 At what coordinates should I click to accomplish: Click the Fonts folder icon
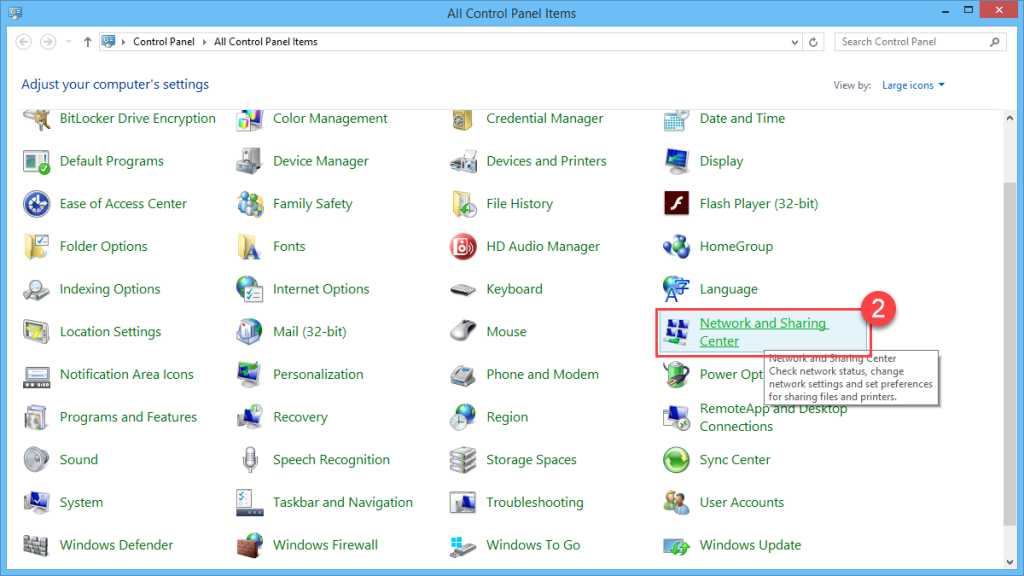[249, 246]
